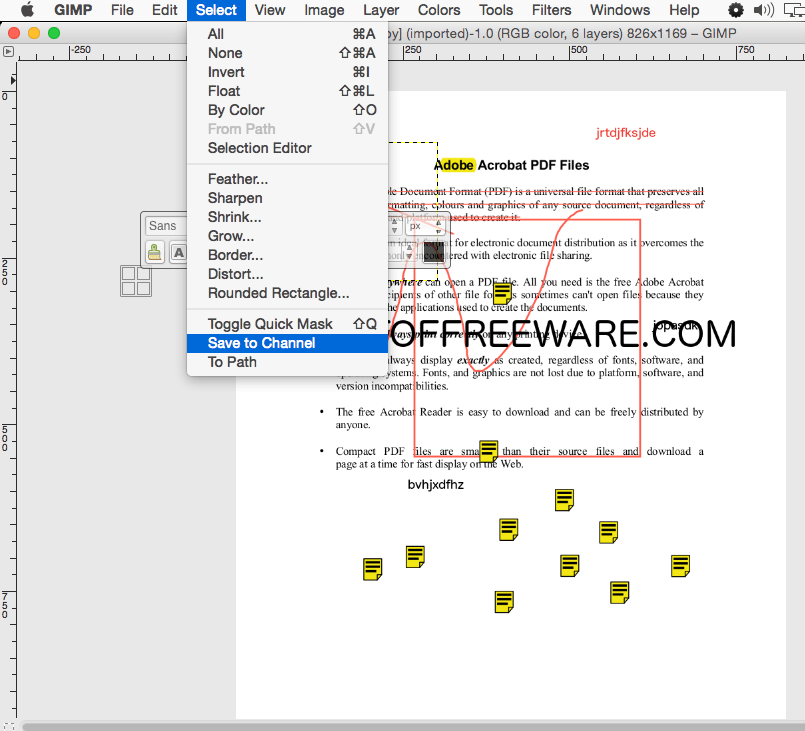Open the Selection Editor

[x=288, y=148]
